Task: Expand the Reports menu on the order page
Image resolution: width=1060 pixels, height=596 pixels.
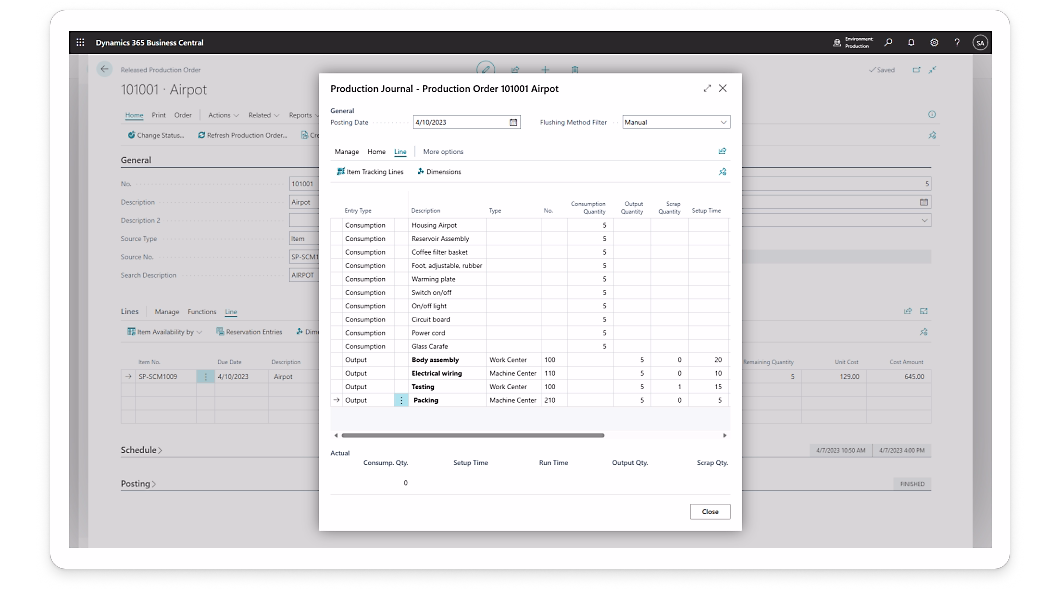Action: pos(303,115)
